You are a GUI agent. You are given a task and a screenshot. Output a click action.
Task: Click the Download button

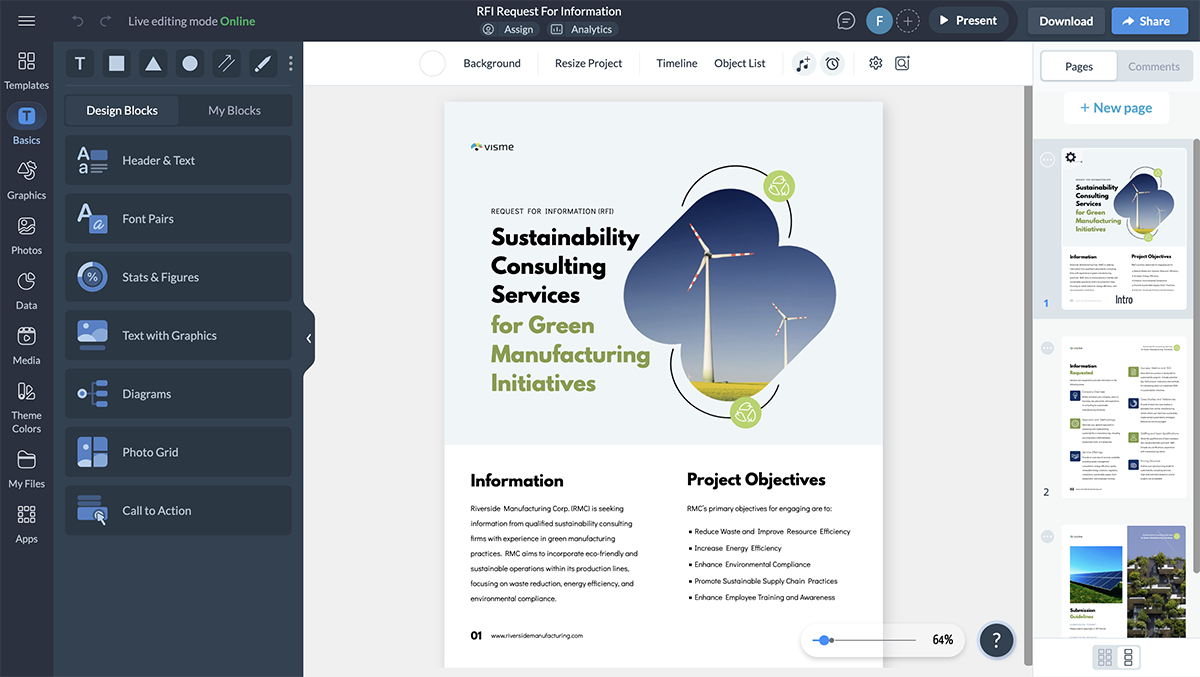(x=1065, y=21)
